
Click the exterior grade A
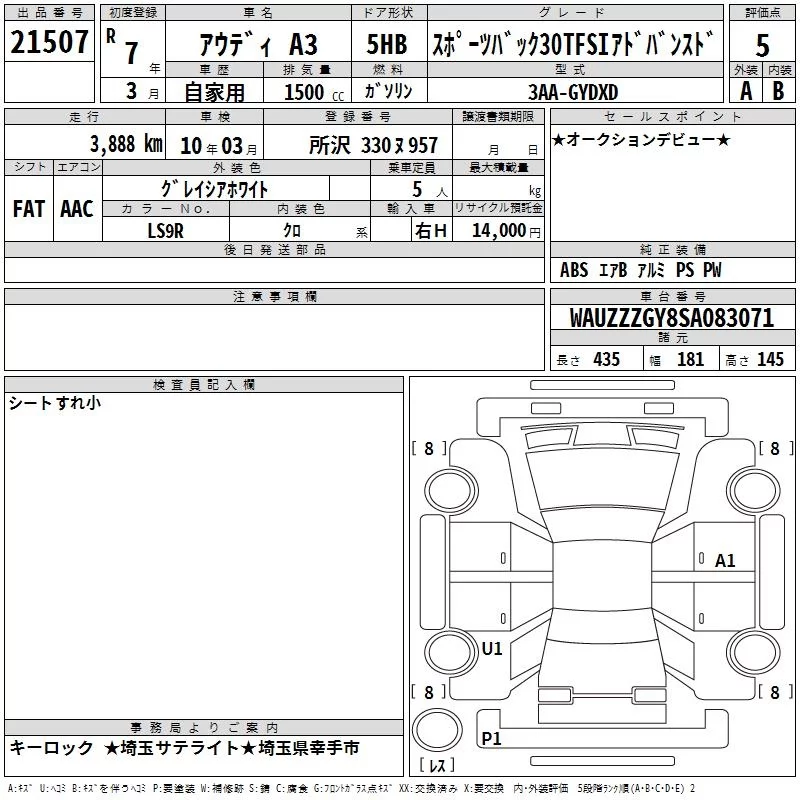[746, 91]
